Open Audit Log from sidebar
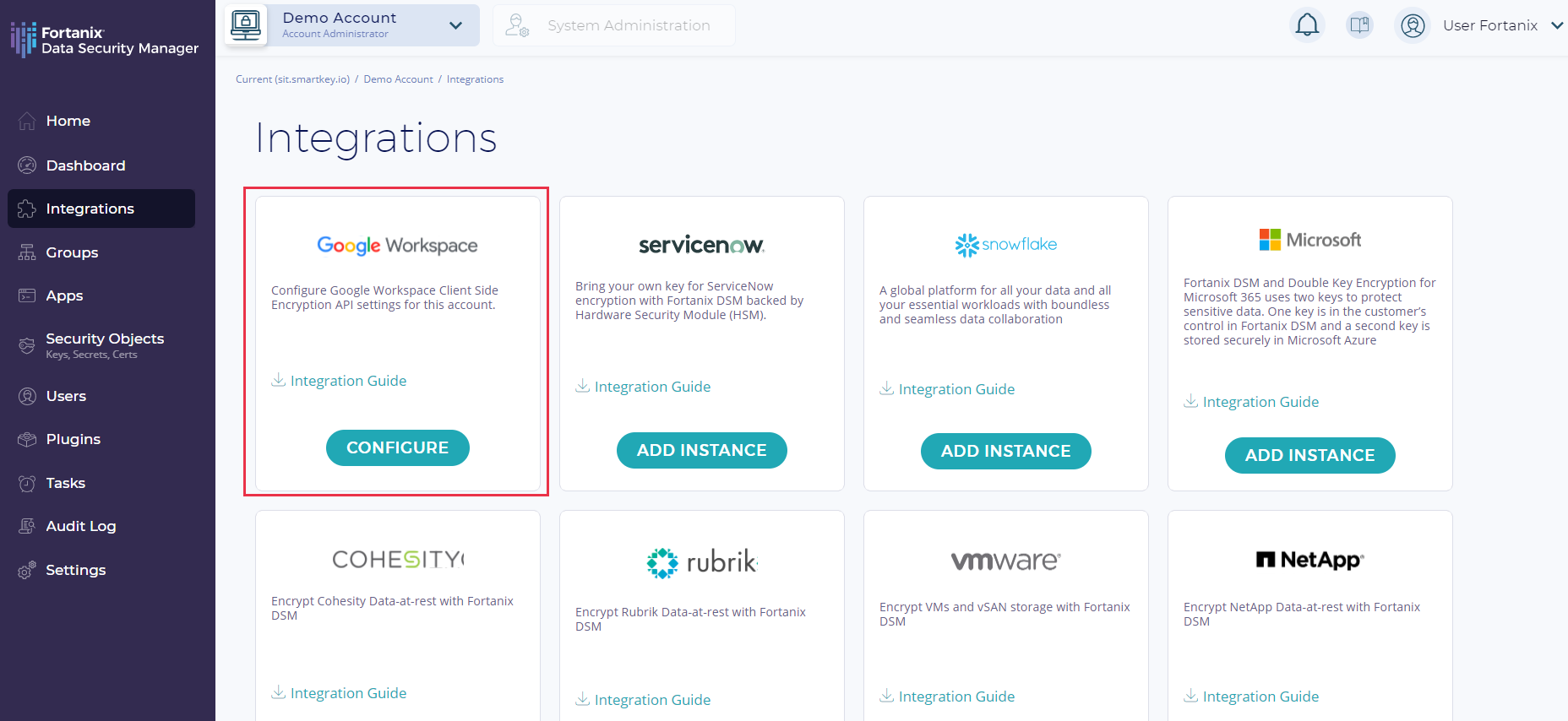The width and height of the screenshot is (1568, 721). 80,526
